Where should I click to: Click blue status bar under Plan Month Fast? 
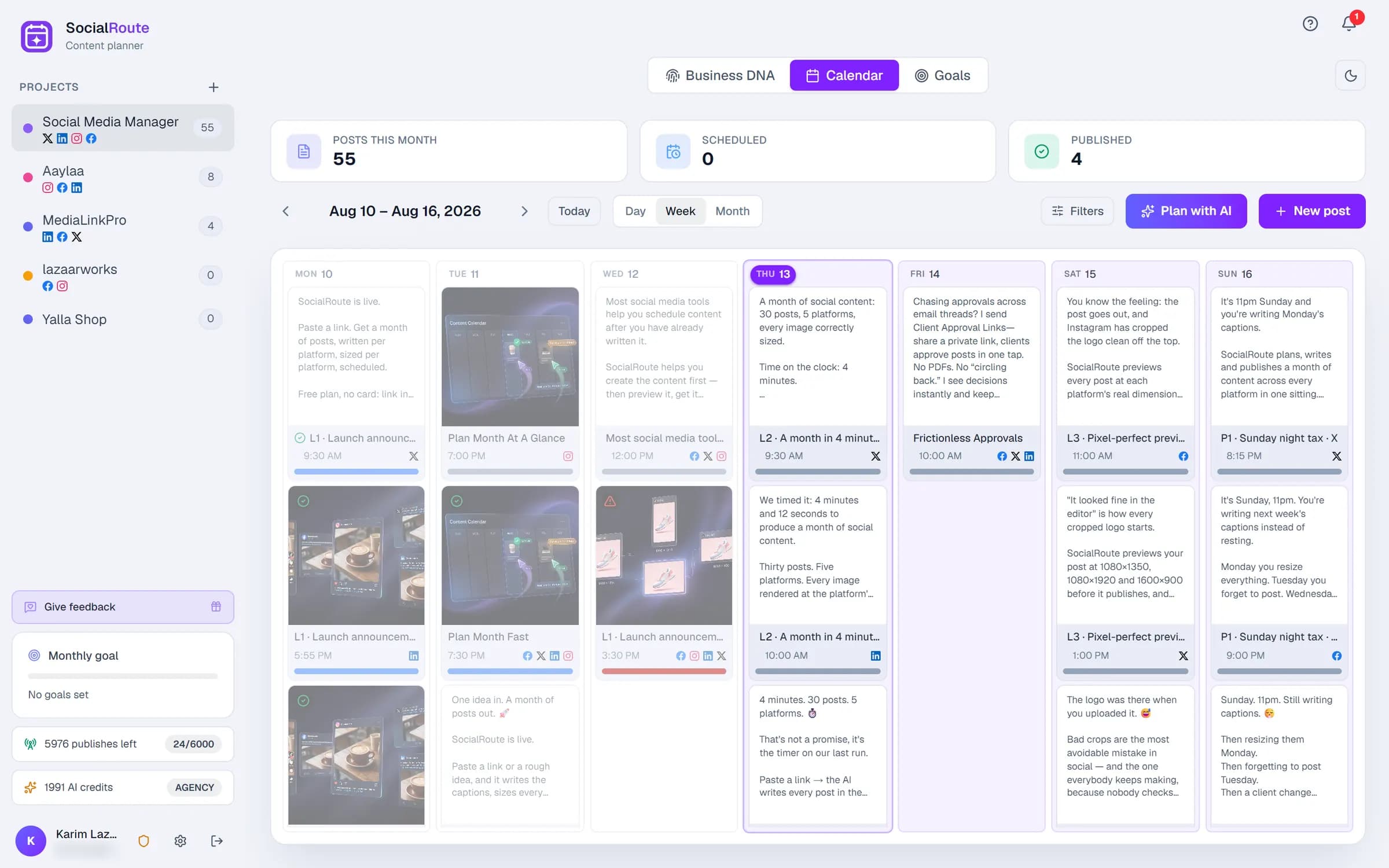pyautogui.click(x=510, y=672)
